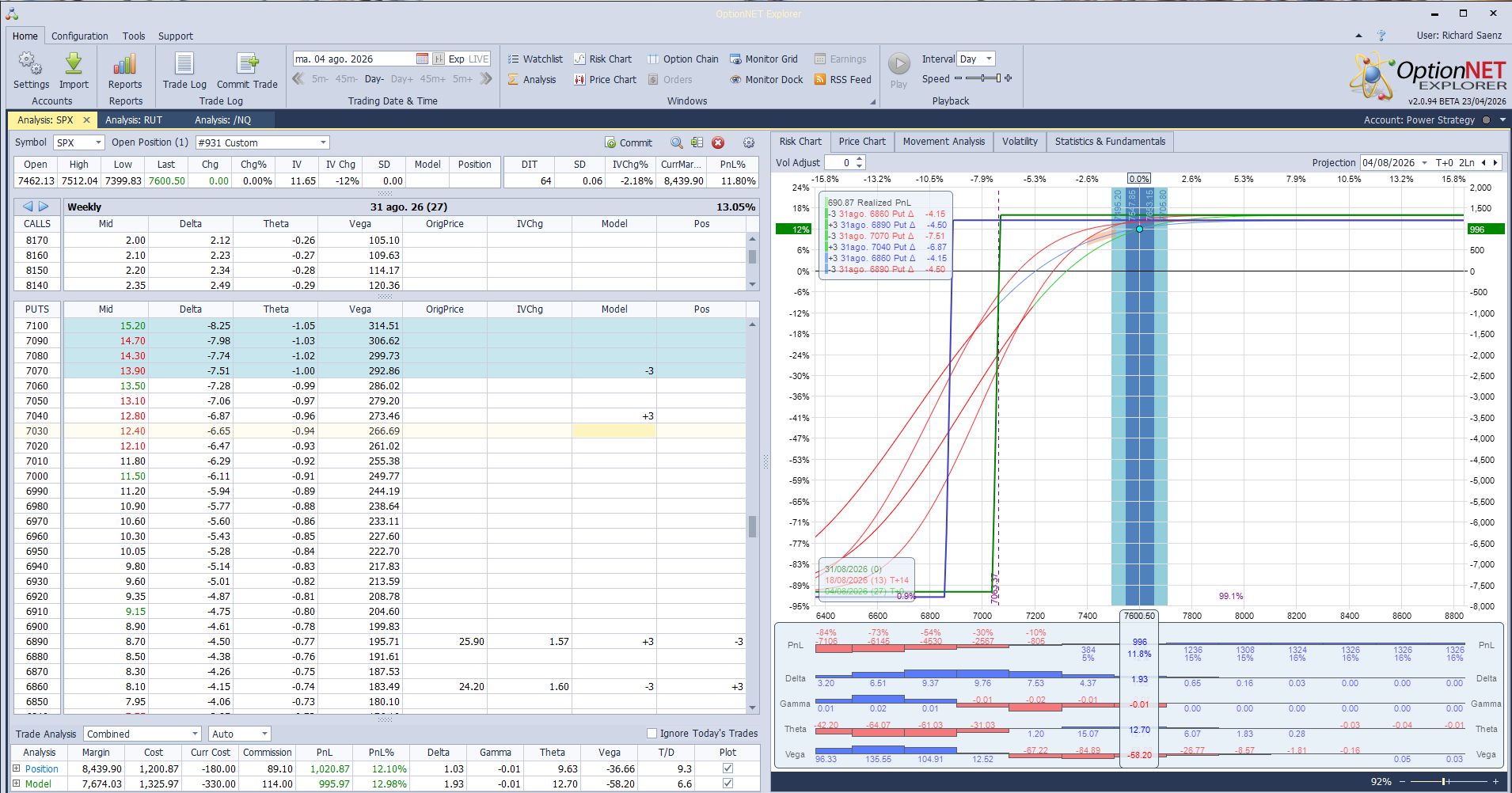This screenshot has height=793, width=1512.
Task: Click the magnifier search icon near Commit
Action: click(677, 142)
